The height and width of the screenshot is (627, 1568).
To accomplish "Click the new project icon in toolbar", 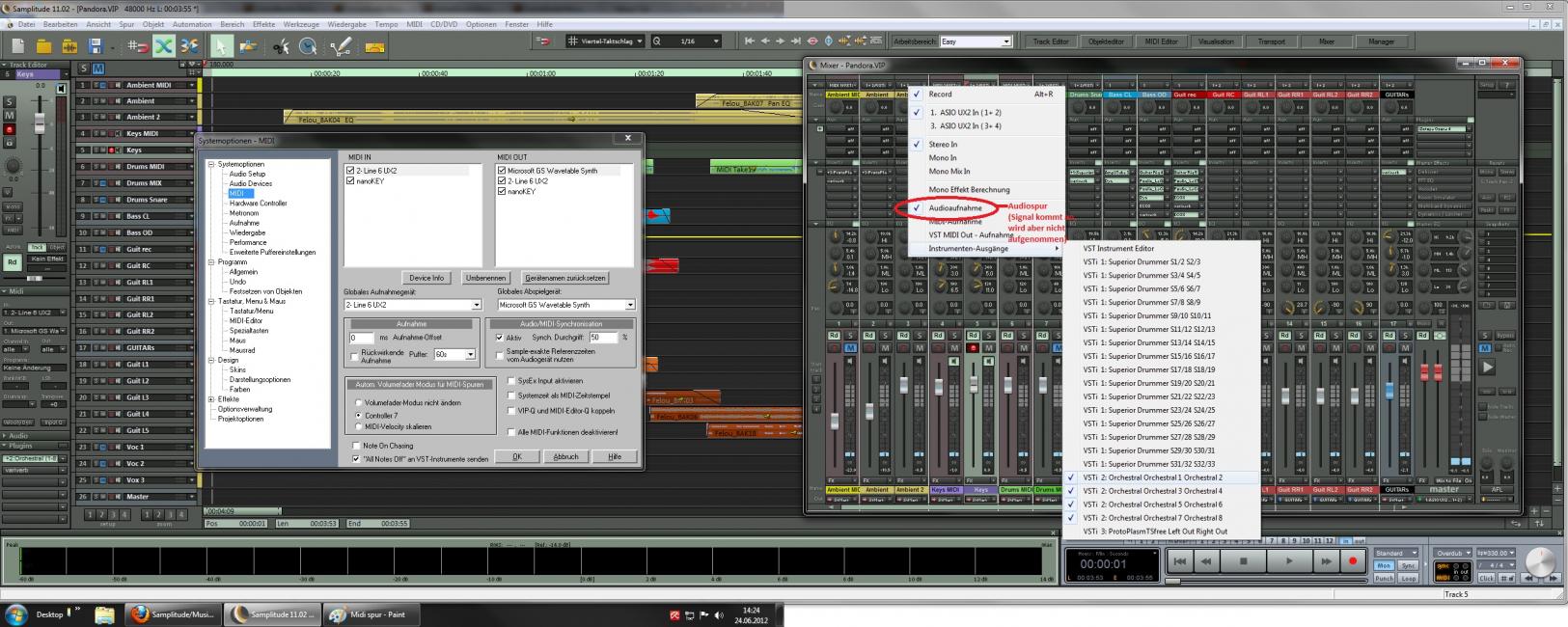I will point(17,45).
